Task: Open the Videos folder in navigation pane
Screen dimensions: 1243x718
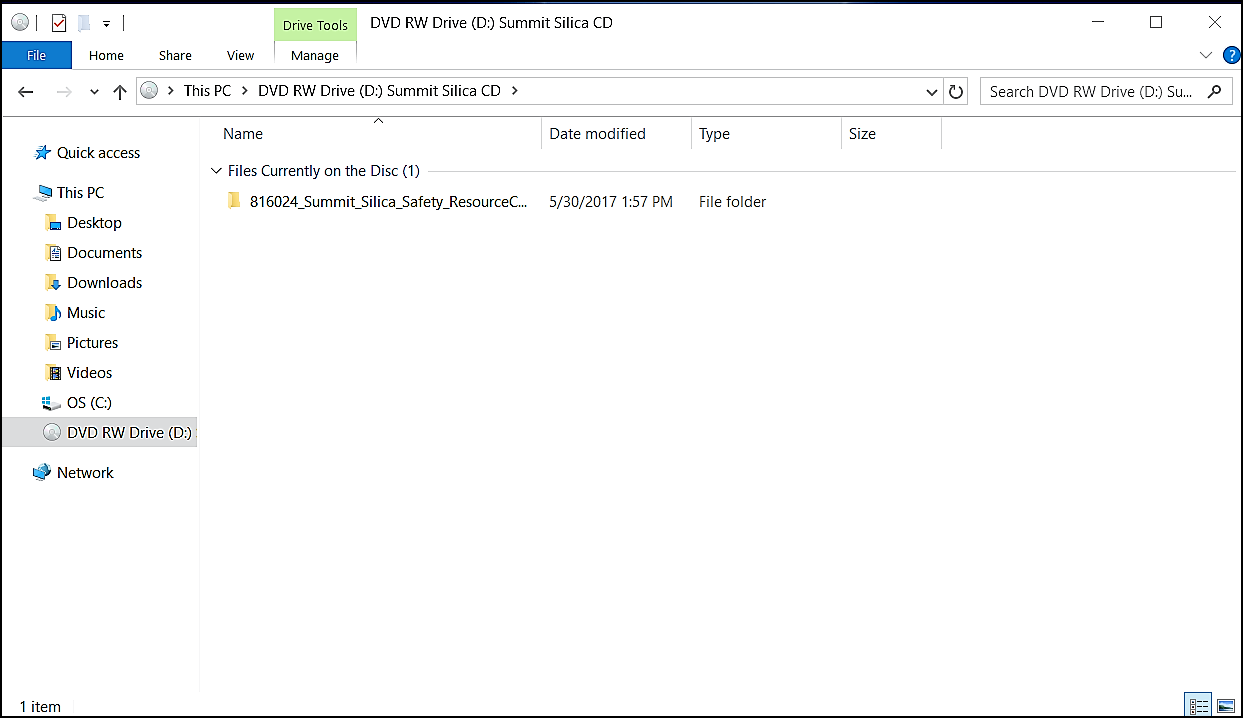Action: 89,373
